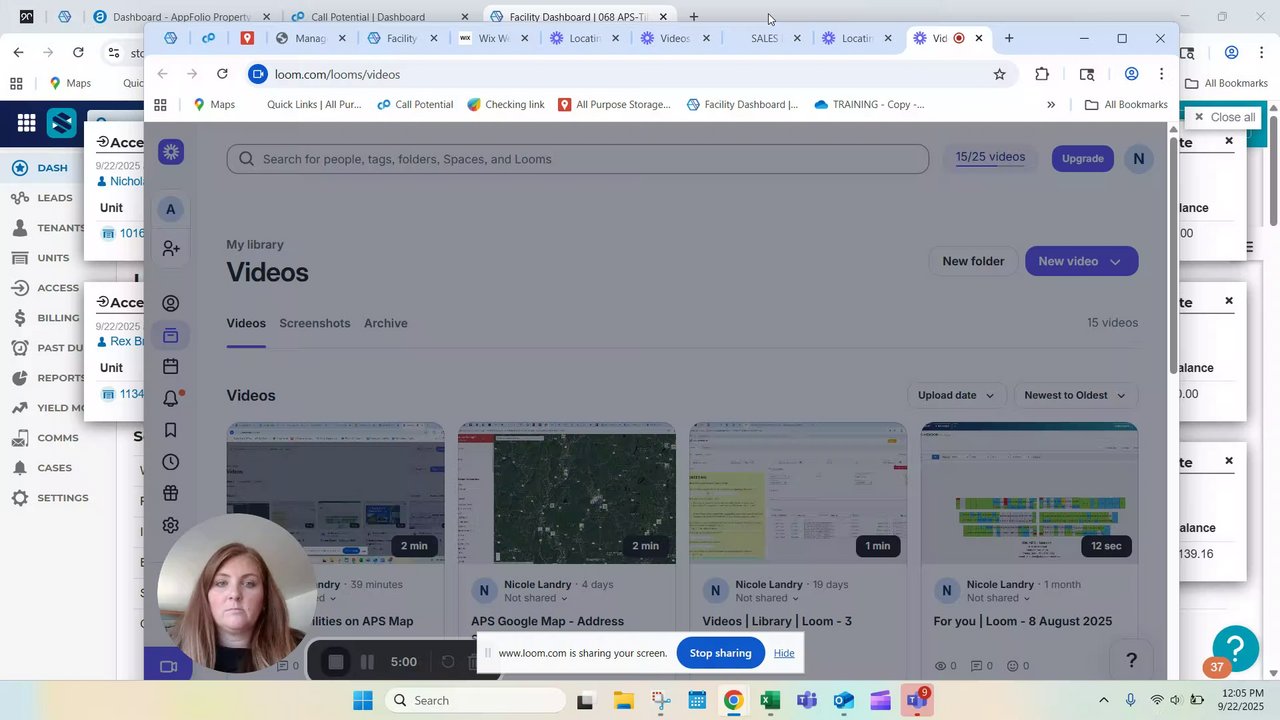
Task: Restart the Loom recording
Action: 448,662
